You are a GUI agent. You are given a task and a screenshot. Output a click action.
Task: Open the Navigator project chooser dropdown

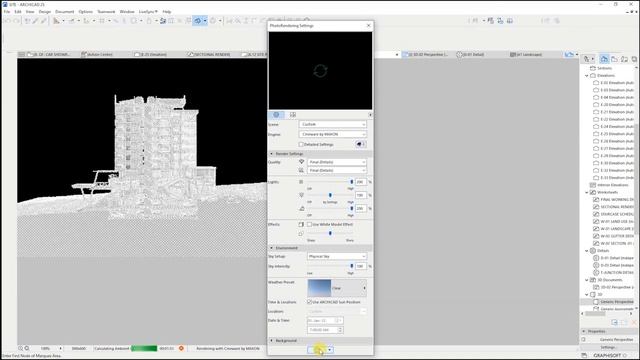pyautogui.click(x=588, y=59)
